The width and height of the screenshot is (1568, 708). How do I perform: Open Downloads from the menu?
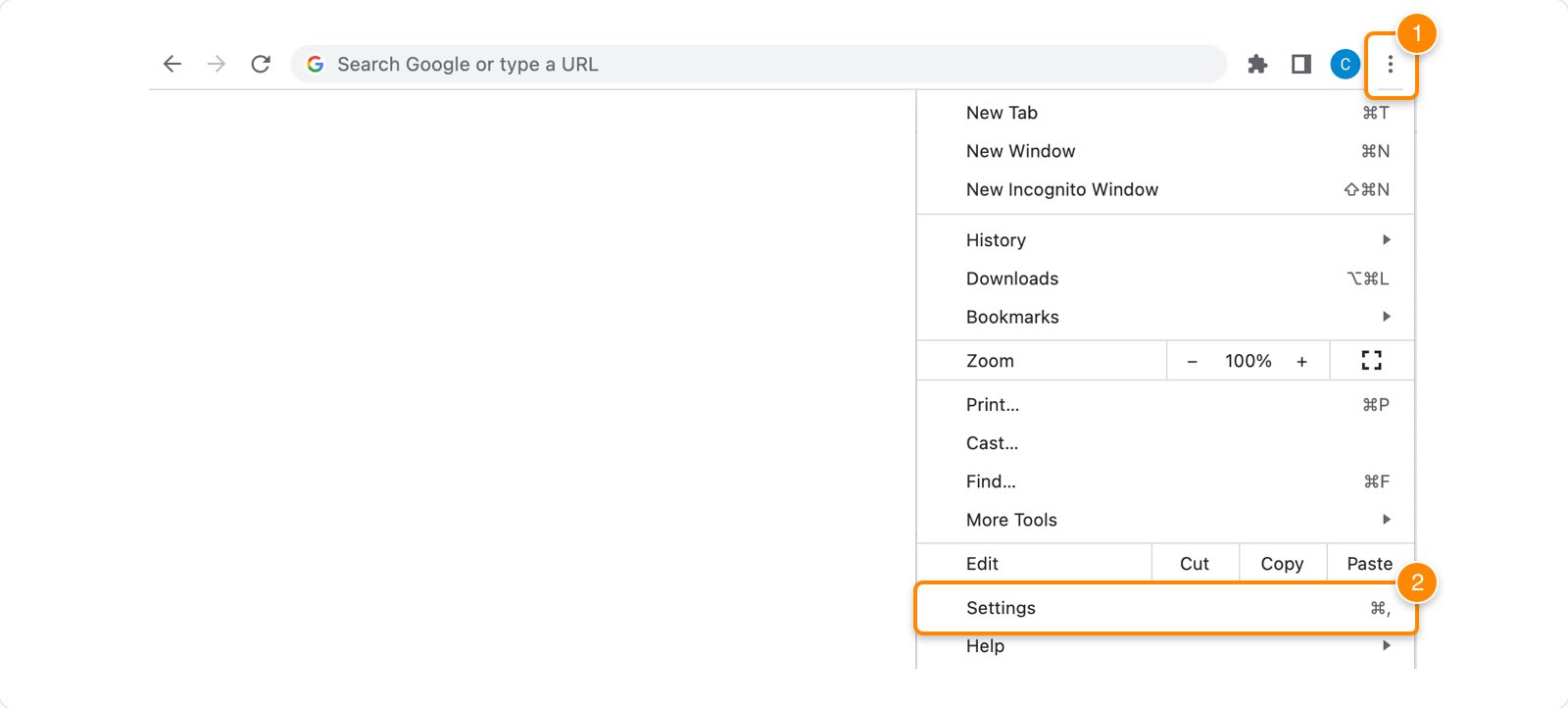point(1012,278)
